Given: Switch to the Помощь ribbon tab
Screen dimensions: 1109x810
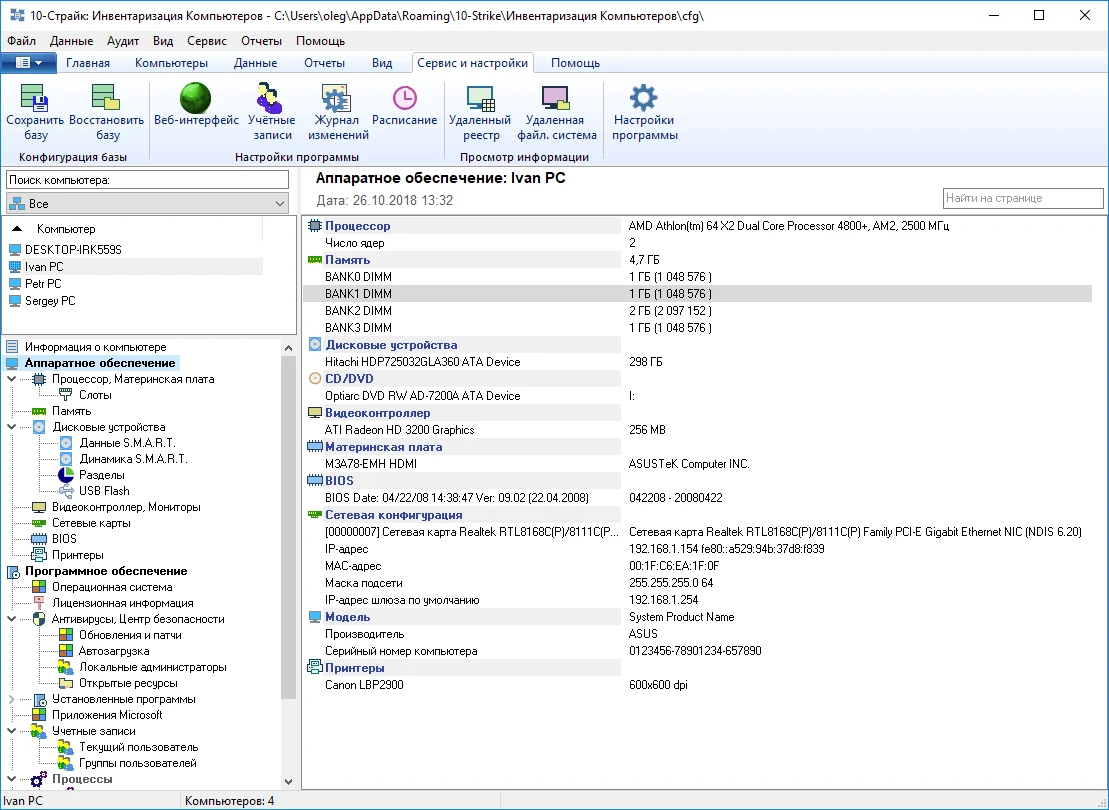Looking at the screenshot, I should click(x=575, y=63).
